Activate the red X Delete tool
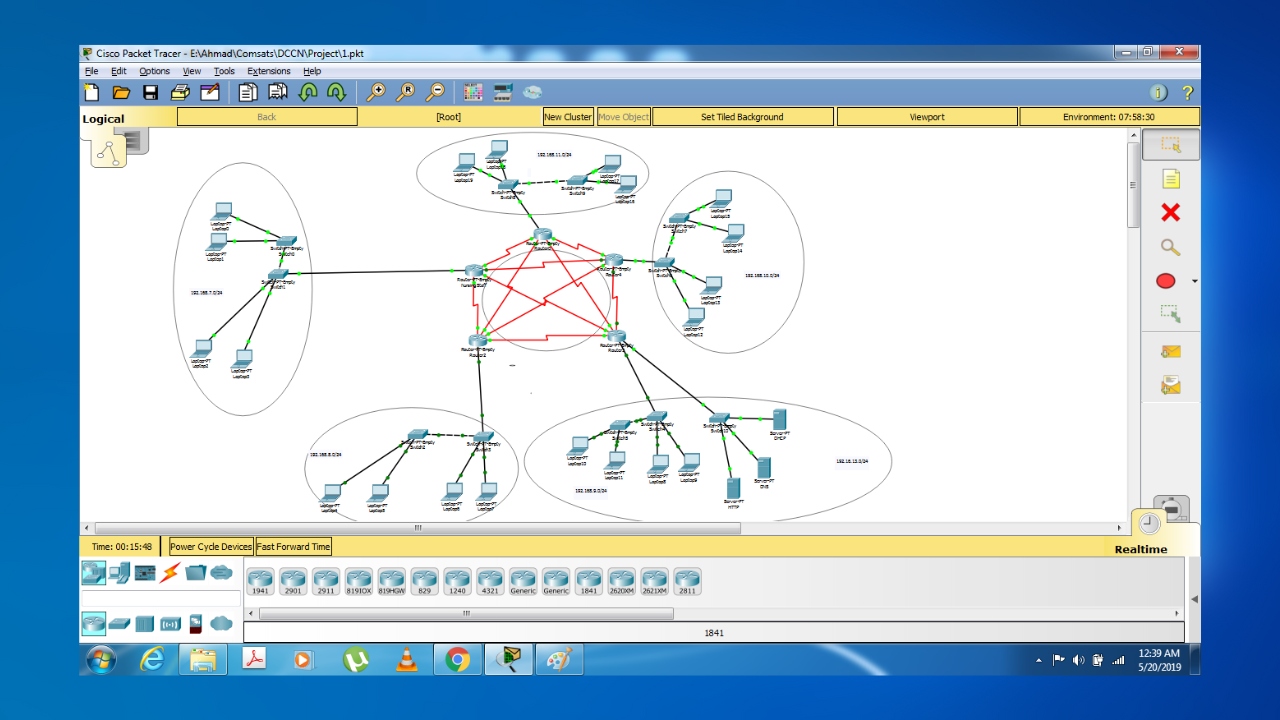The height and width of the screenshot is (720, 1280). (x=1170, y=212)
